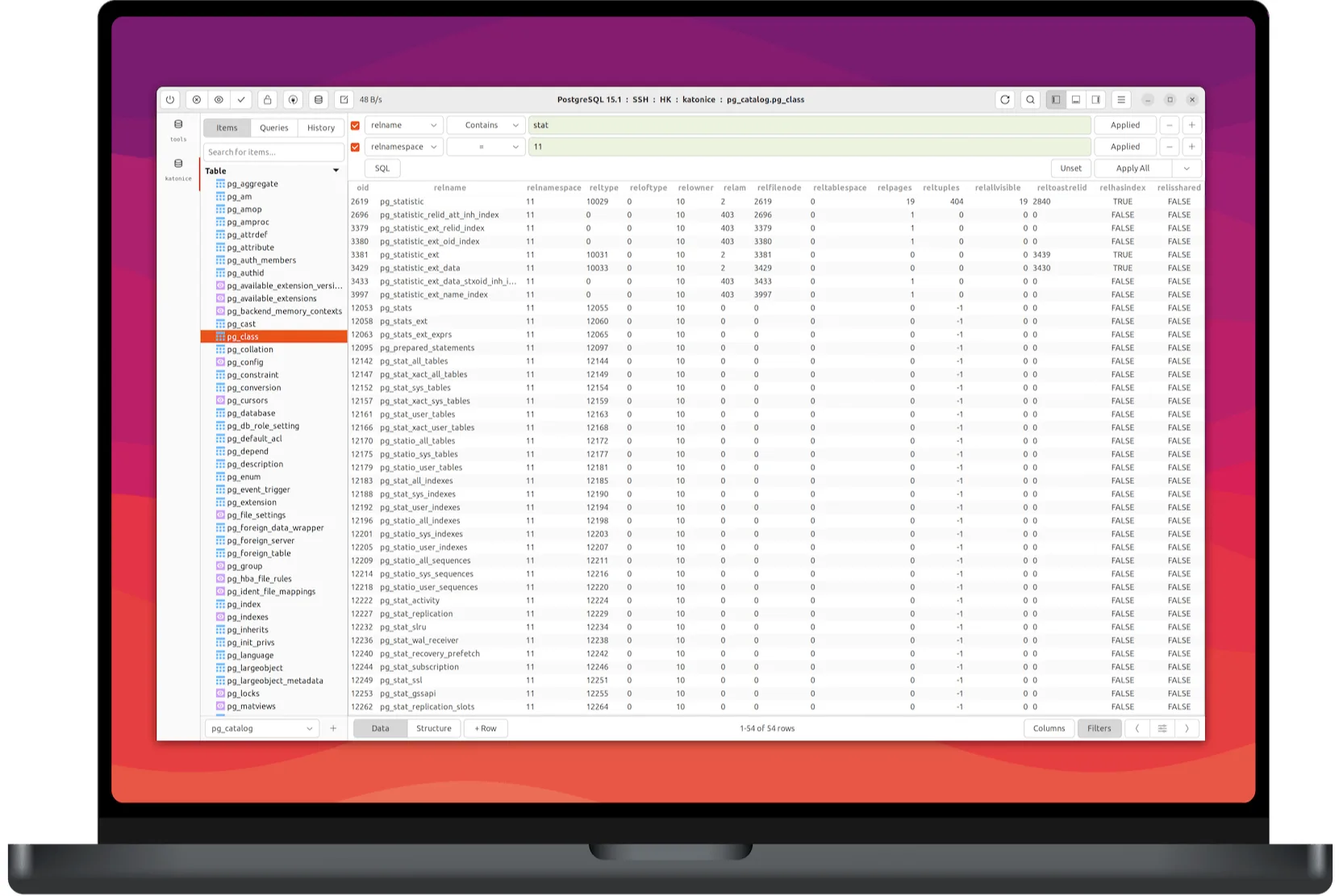This screenshot has height=896, width=1339.
Task: Click the database cylinder icon in the toolbar
Action: pyautogui.click(x=319, y=100)
